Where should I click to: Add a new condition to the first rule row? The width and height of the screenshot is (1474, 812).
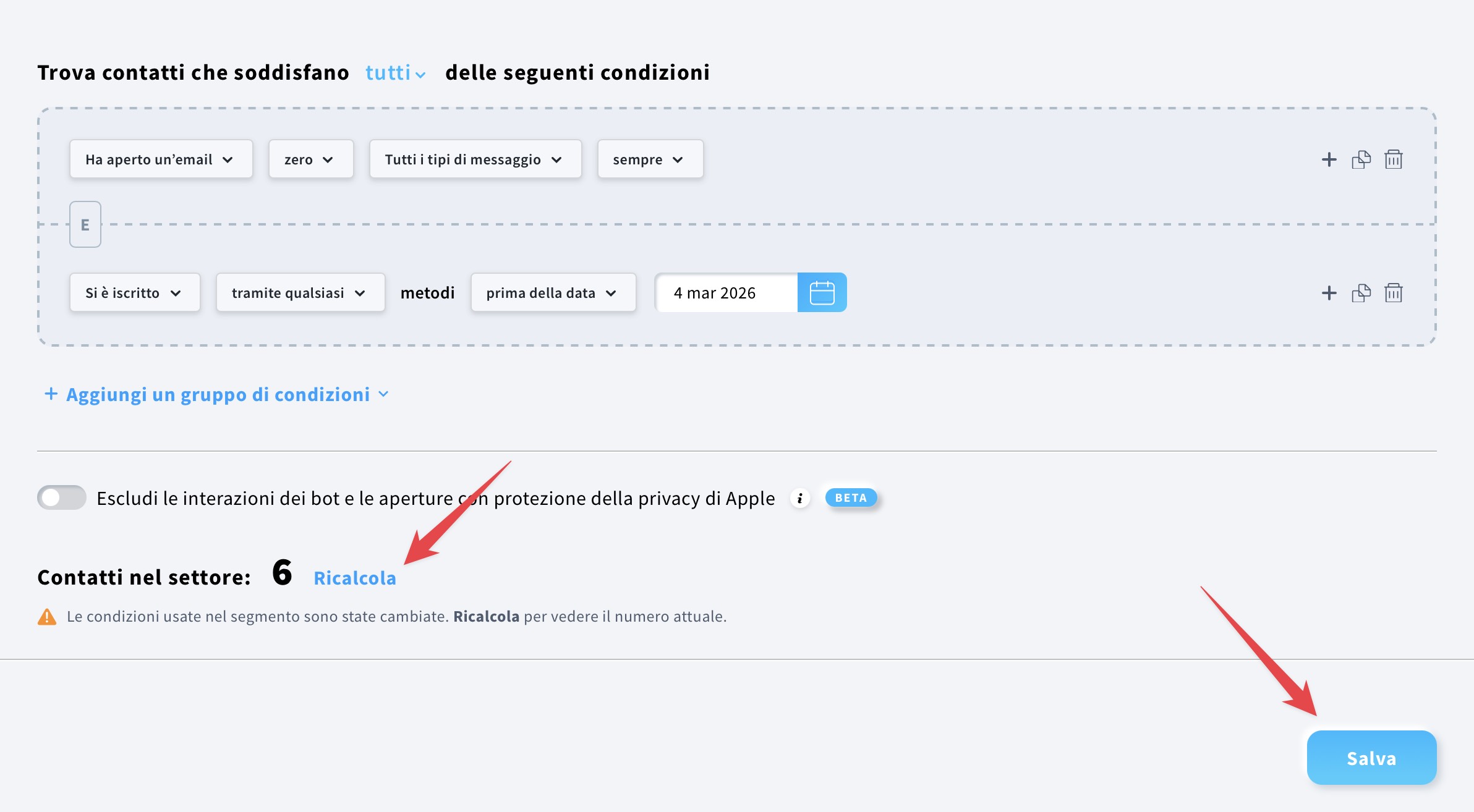[1328, 159]
